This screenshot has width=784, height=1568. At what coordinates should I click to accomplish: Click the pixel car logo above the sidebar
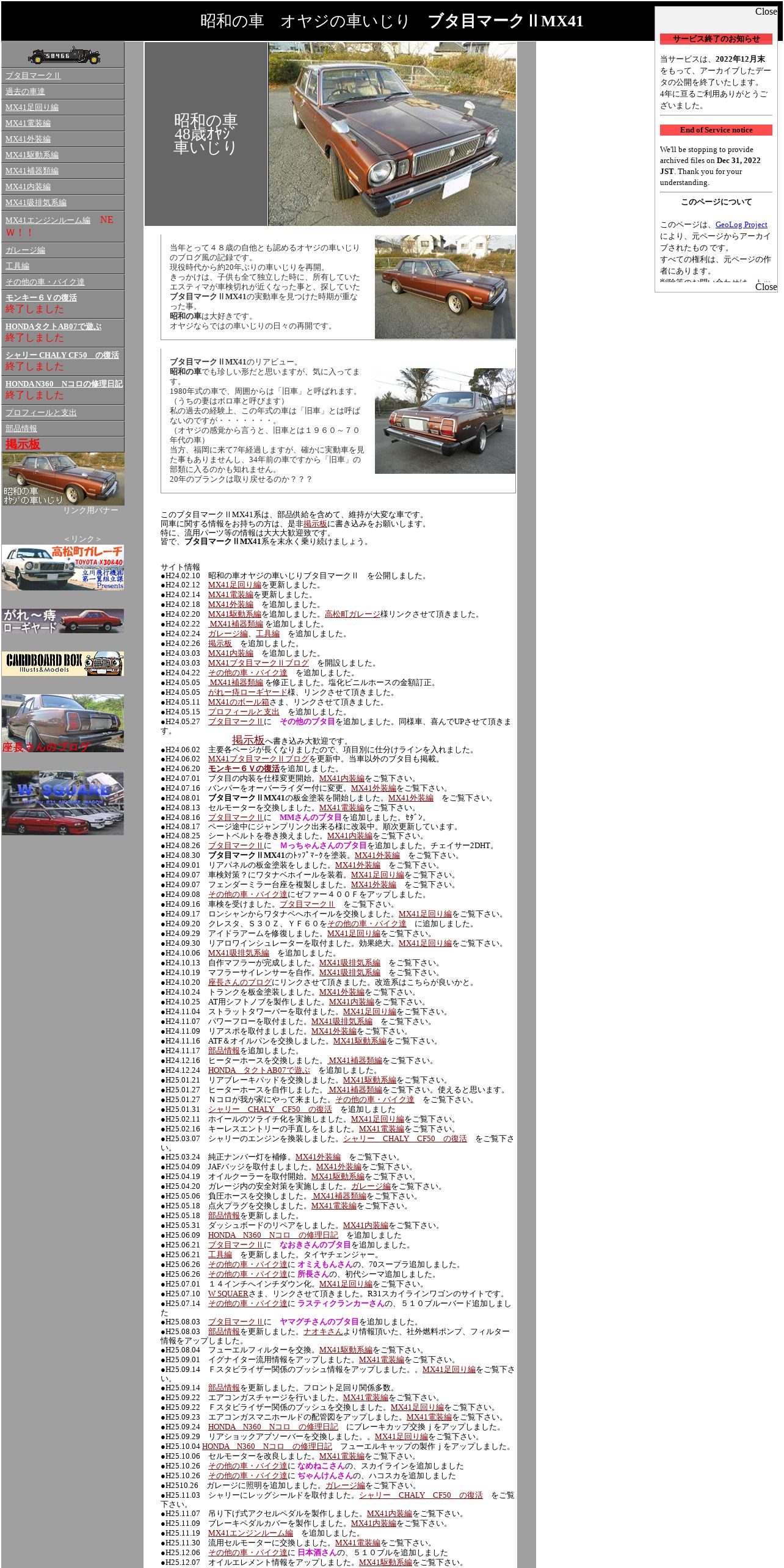(x=64, y=56)
